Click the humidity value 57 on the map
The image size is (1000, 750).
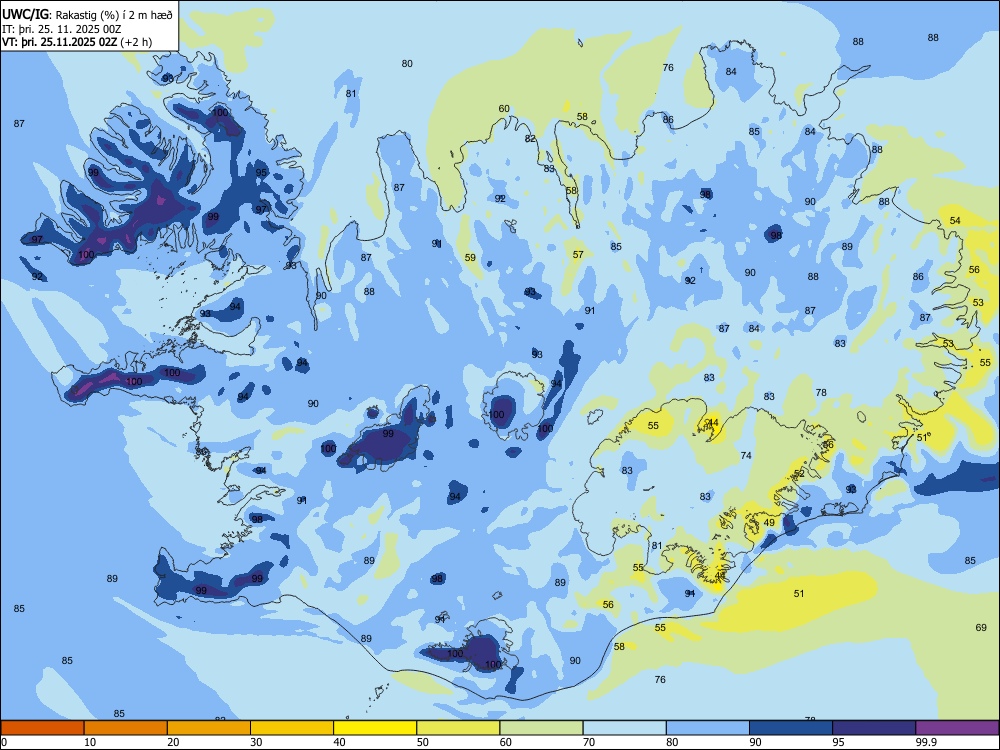tap(578, 254)
